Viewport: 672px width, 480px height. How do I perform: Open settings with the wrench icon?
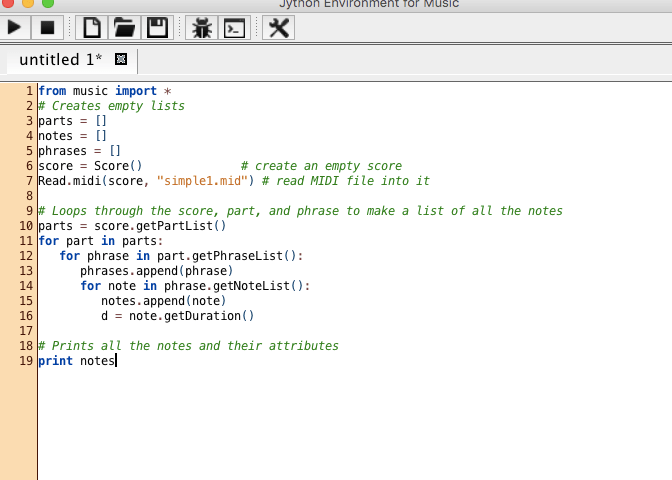point(279,28)
